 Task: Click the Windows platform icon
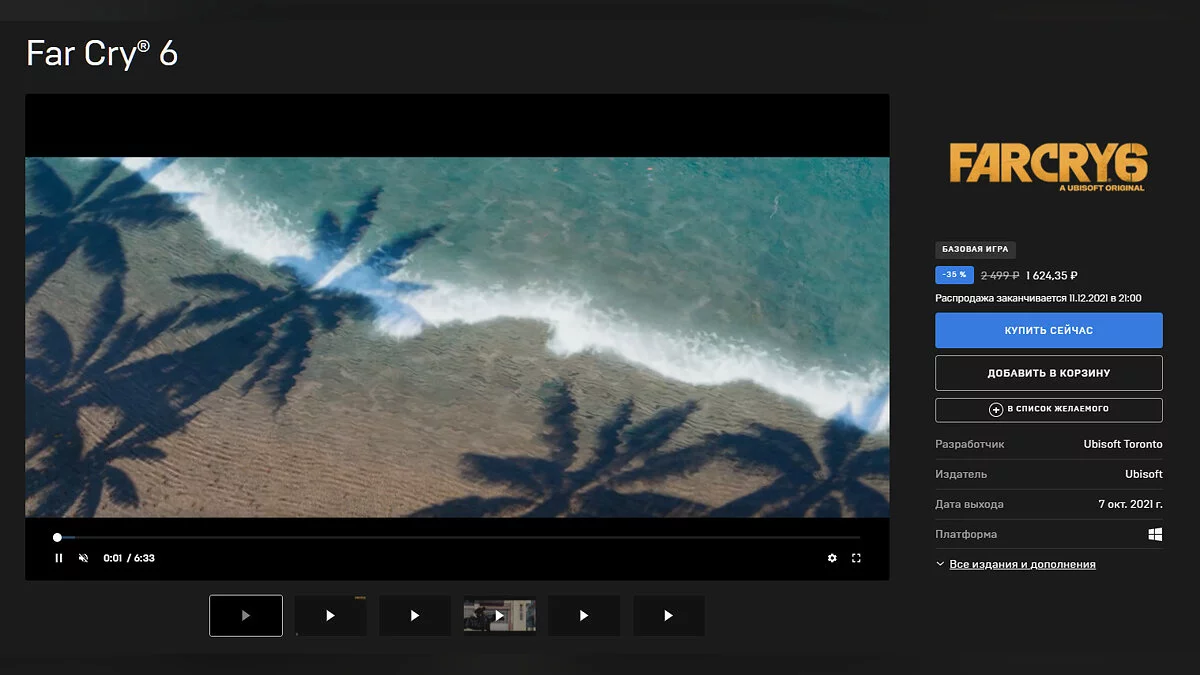pos(1155,534)
